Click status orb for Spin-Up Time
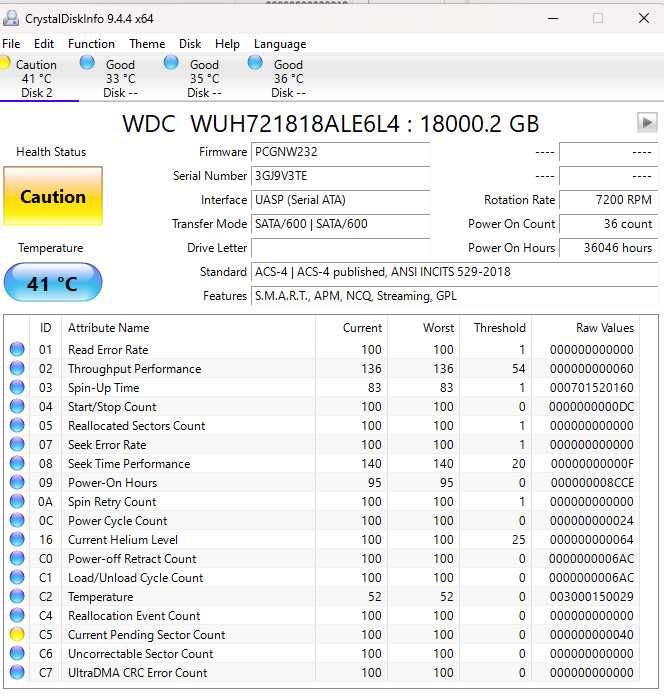The image size is (664, 696). click(17, 388)
